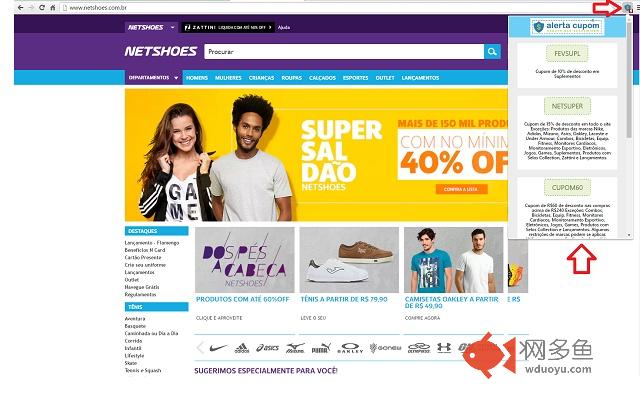Click the browser back arrow
Viewport: 640px width, 400px height.
[x=20, y=7]
